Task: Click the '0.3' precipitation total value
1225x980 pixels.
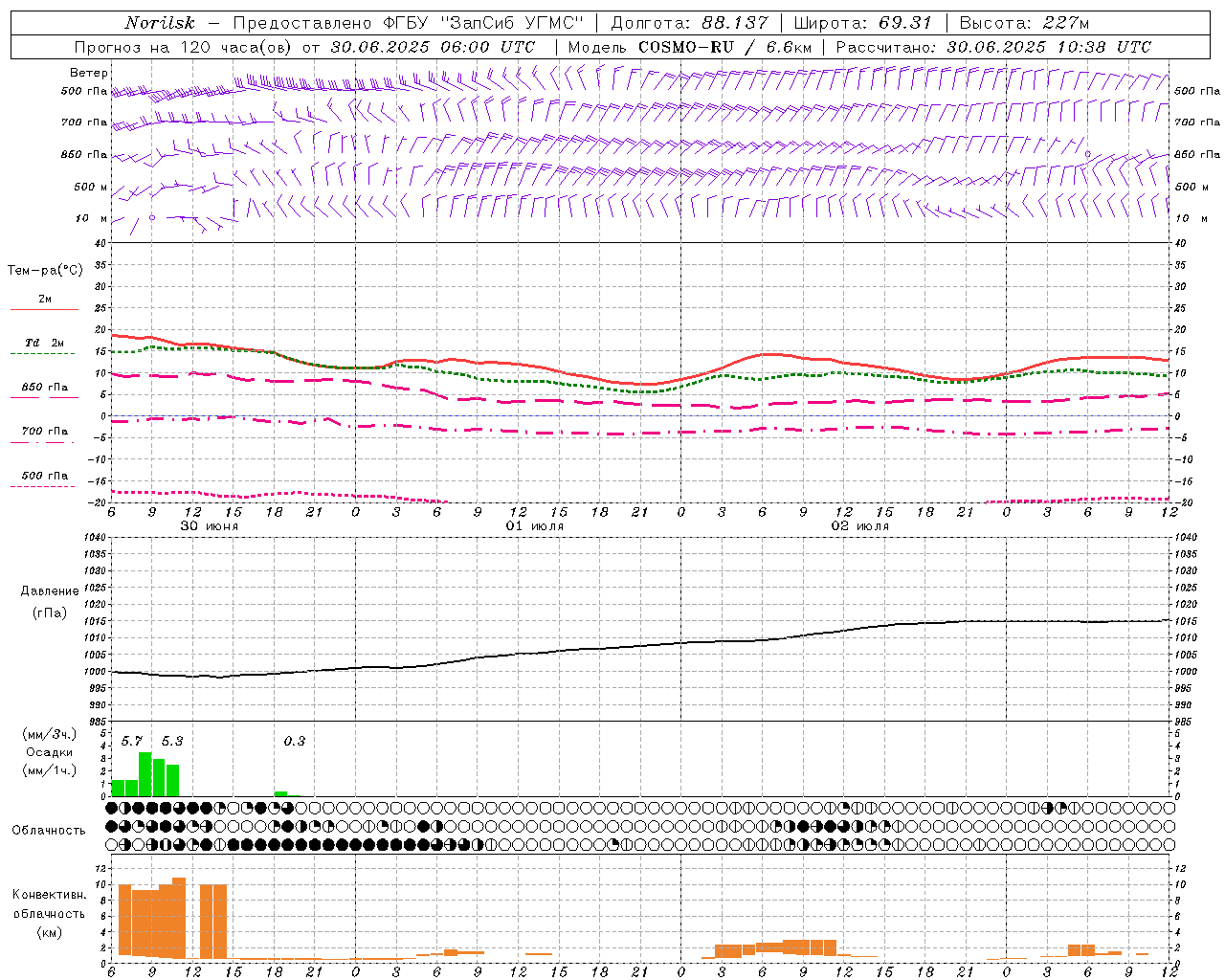Action: 295,741
